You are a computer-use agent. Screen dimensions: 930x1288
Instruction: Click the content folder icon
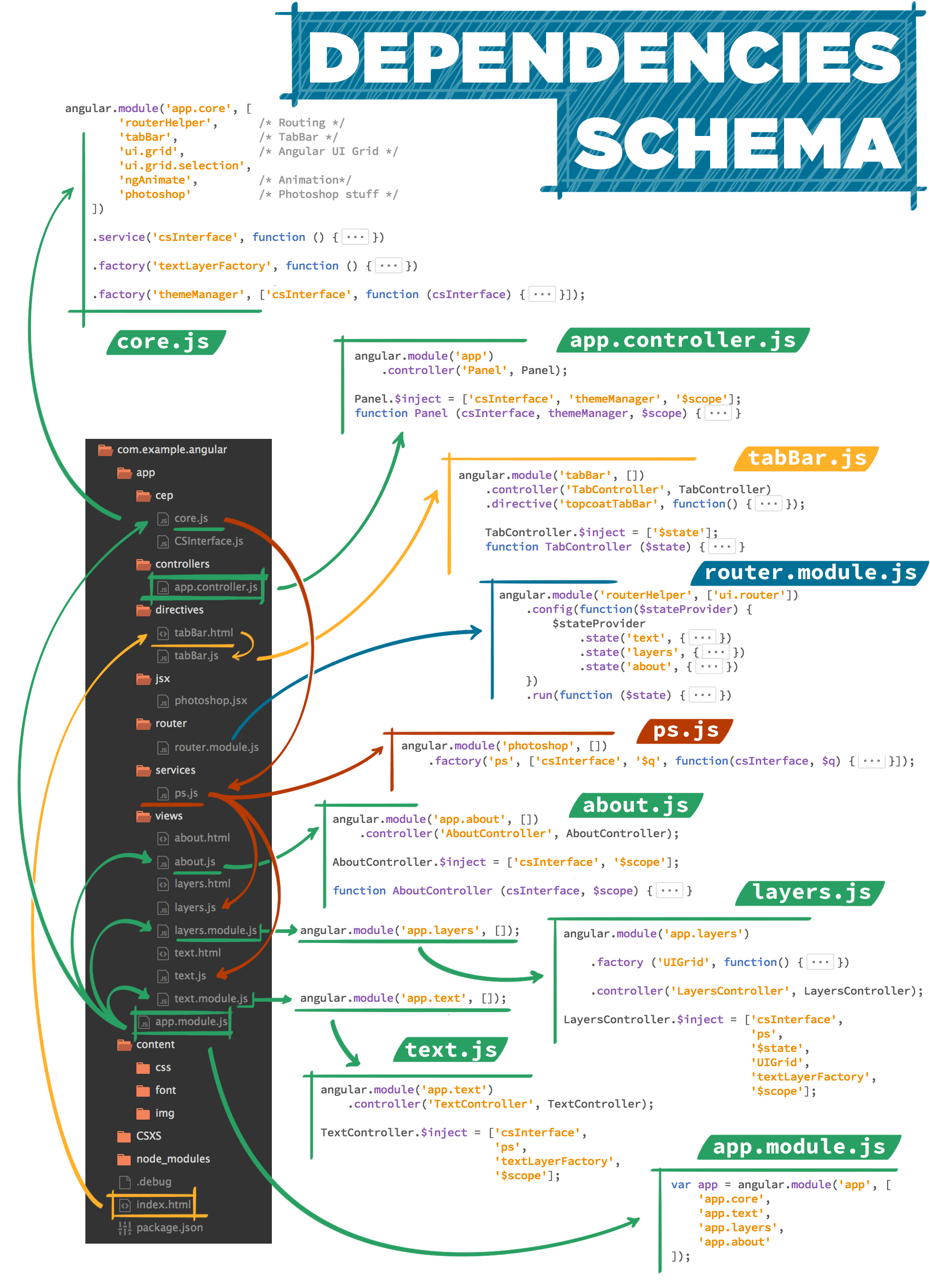coord(124,1044)
